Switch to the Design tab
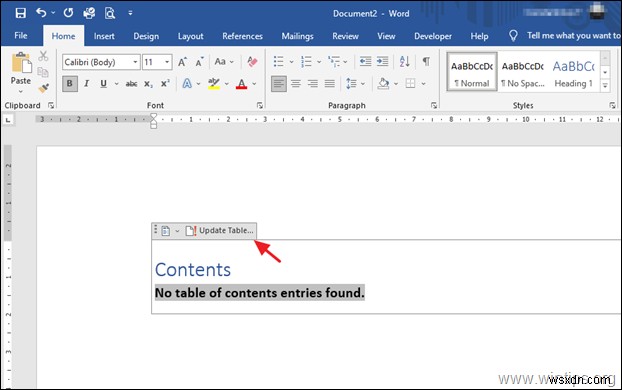This screenshot has height=390, width=622. (146, 36)
